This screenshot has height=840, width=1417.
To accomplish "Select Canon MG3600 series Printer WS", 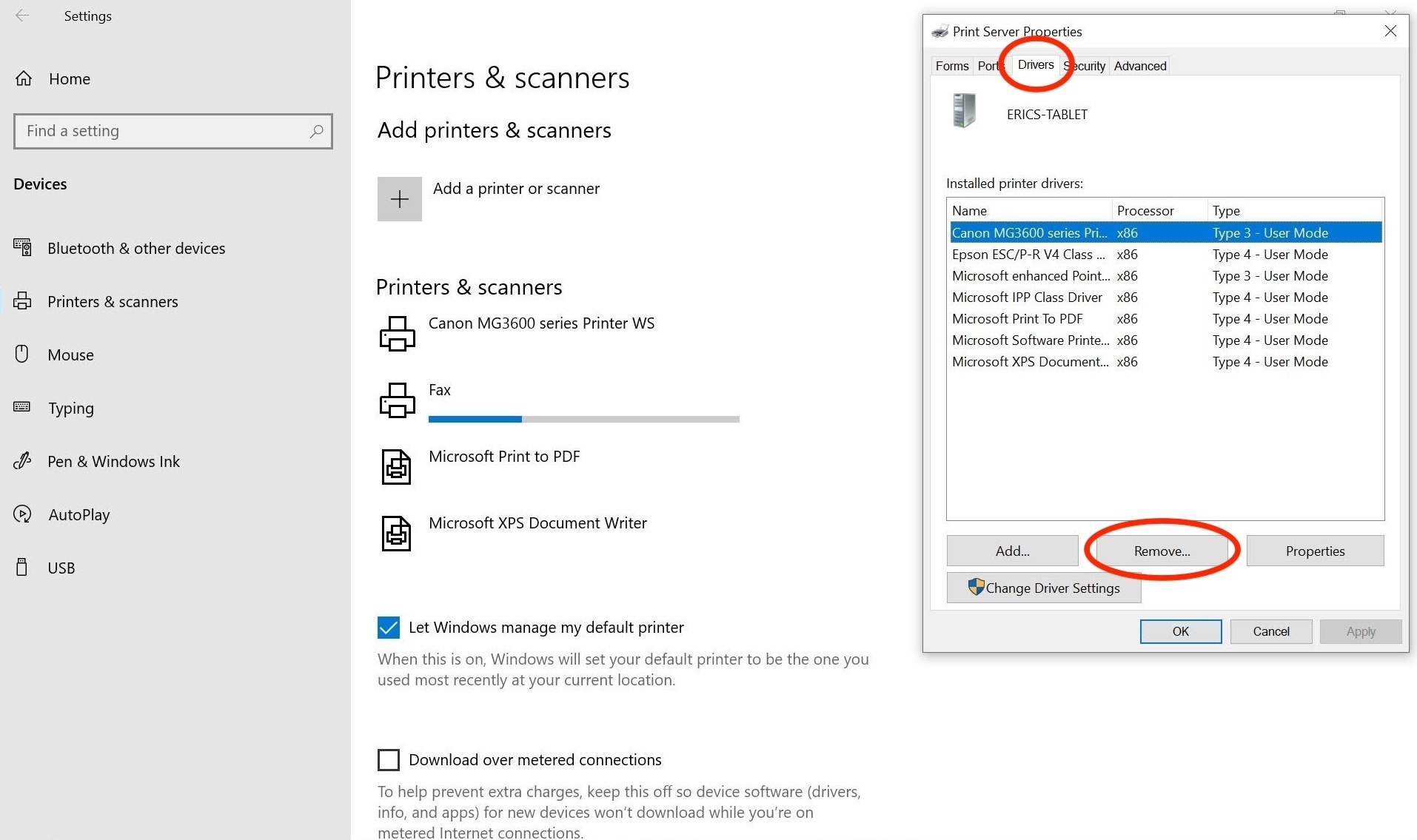I will [x=541, y=323].
